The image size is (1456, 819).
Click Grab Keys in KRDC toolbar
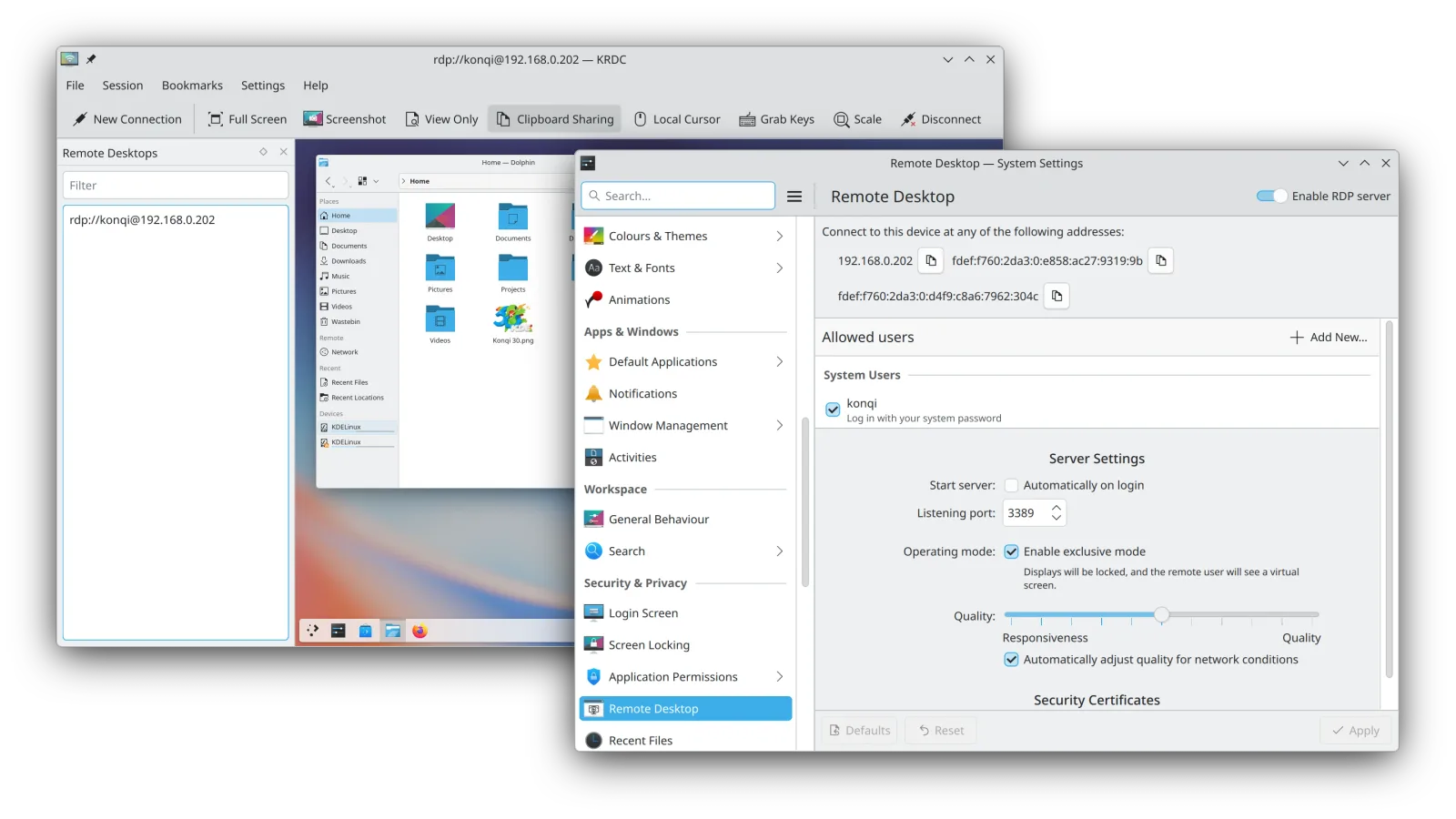coord(777,119)
